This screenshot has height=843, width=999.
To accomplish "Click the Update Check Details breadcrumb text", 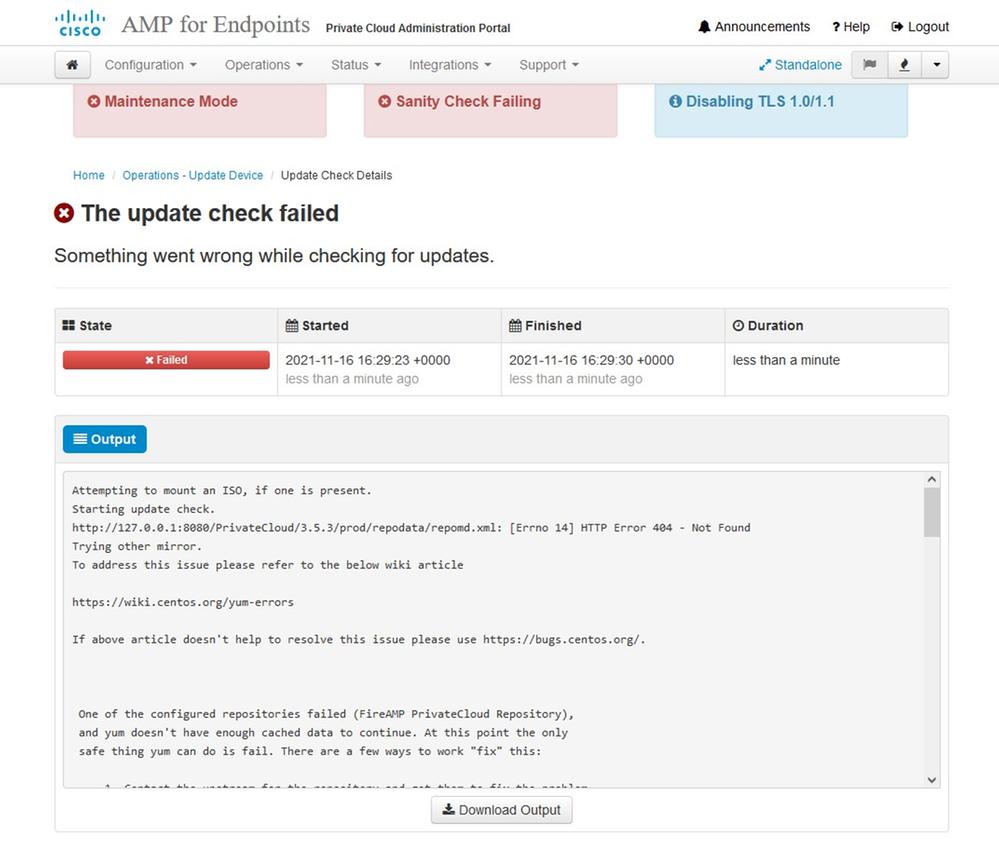I will point(336,175).
